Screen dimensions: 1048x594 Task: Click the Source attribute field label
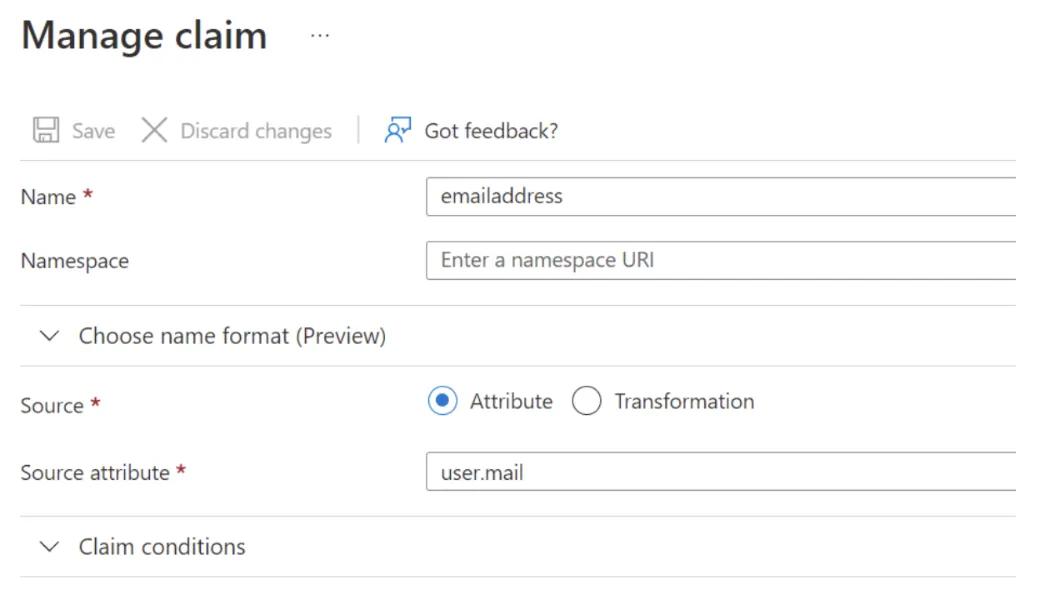click(x=95, y=472)
